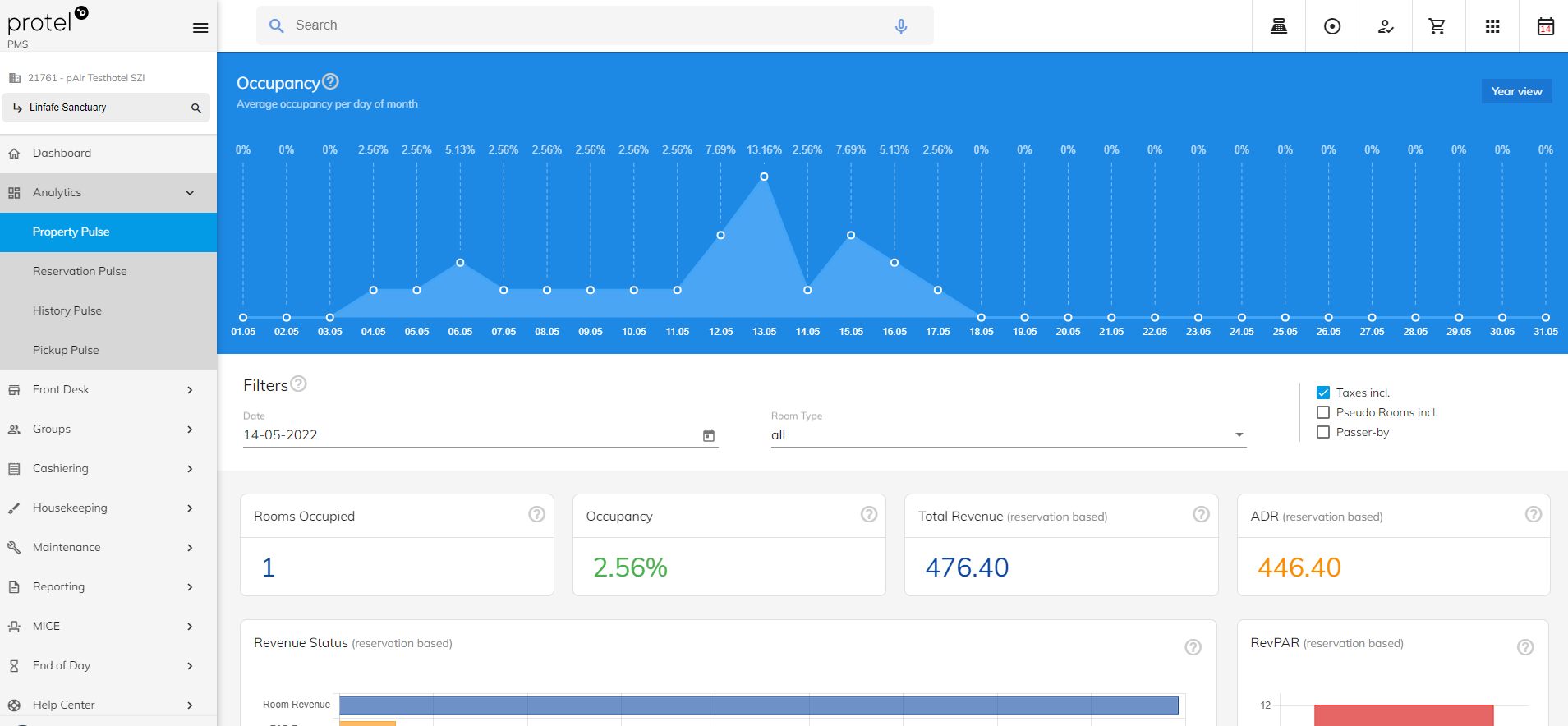The width and height of the screenshot is (1568, 726).
Task: Show help for ADR card
Action: (x=1534, y=514)
